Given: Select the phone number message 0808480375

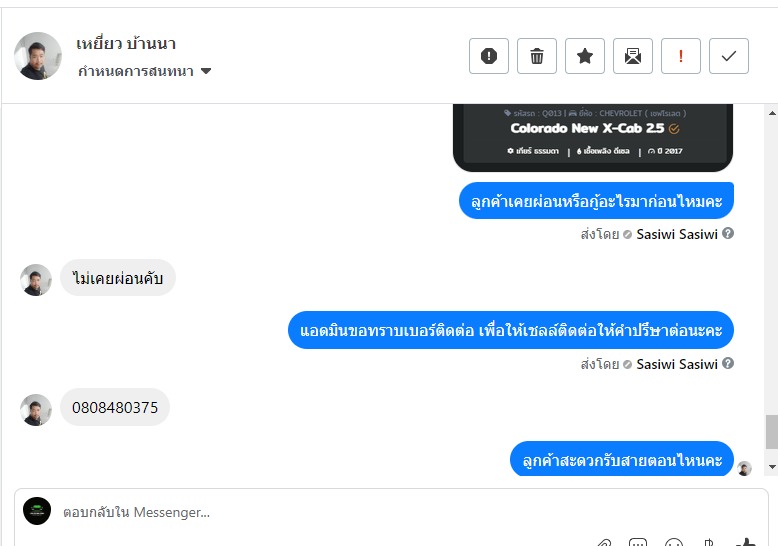Looking at the screenshot, I should (x=115, y=408).
